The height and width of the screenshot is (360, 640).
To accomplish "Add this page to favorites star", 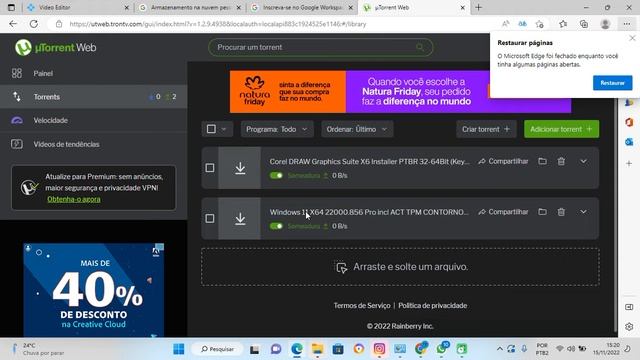I will click(540, 24).
